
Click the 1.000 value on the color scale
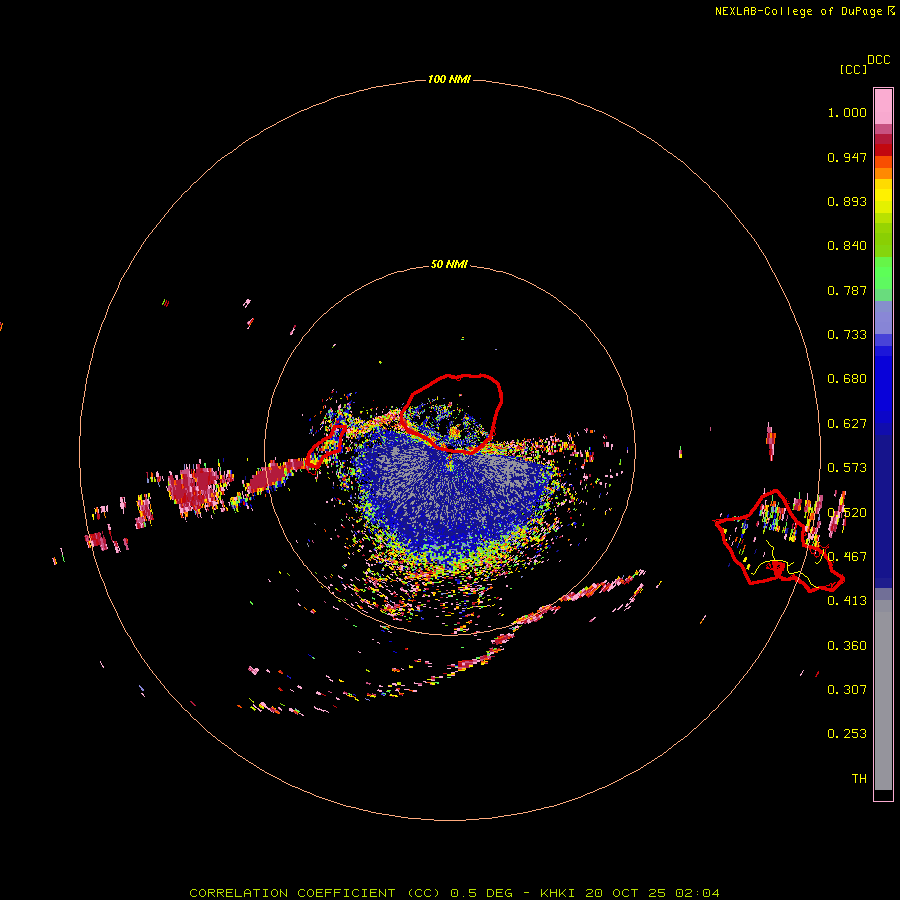pyautogui.click(x=847, y=112)
